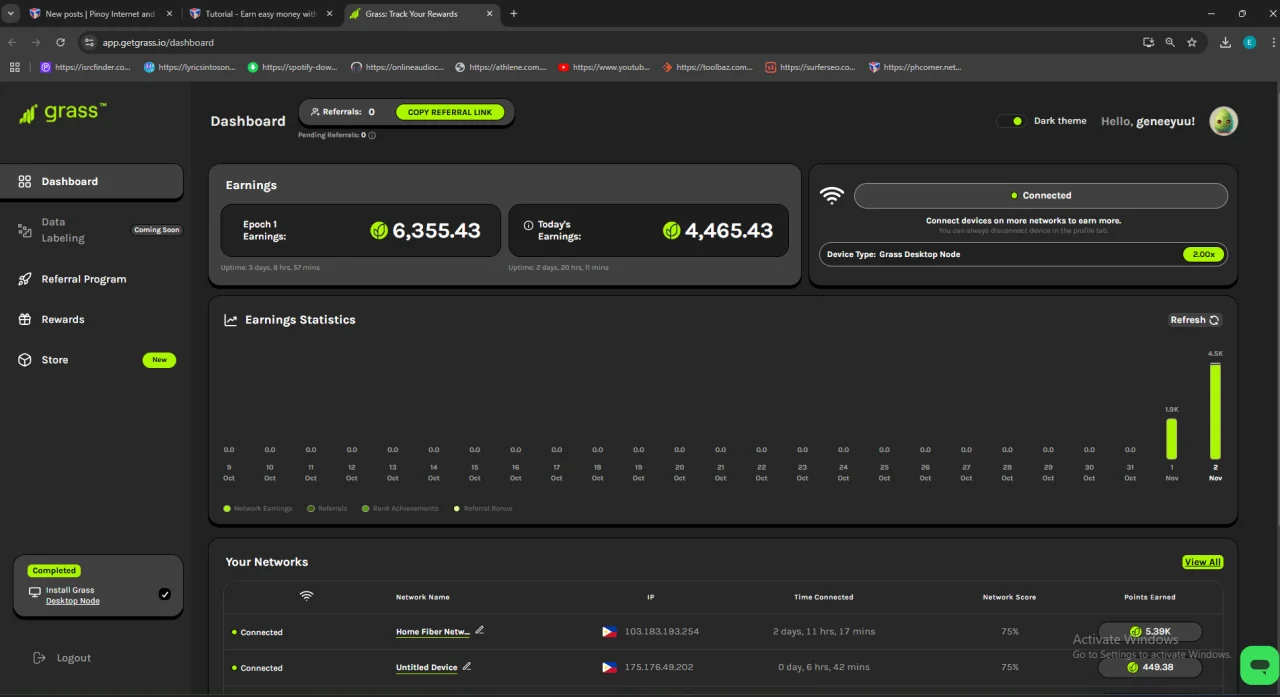
Task: Copy the referral link
Action: (x=449, y=112)
